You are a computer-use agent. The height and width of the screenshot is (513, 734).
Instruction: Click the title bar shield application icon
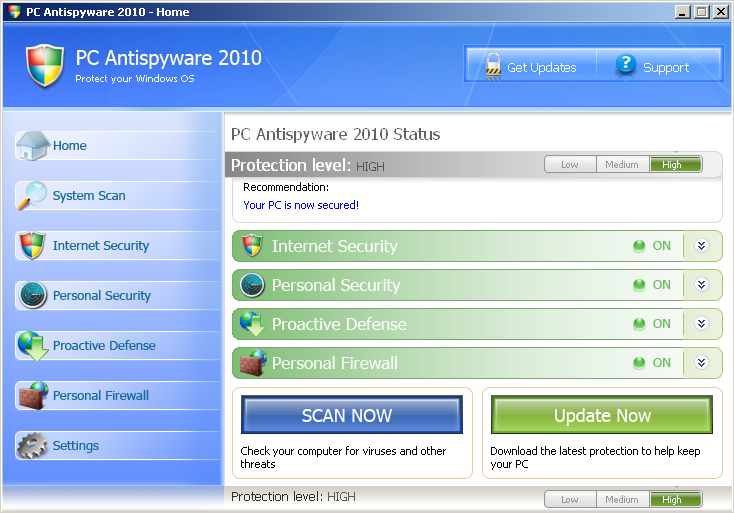15,11
